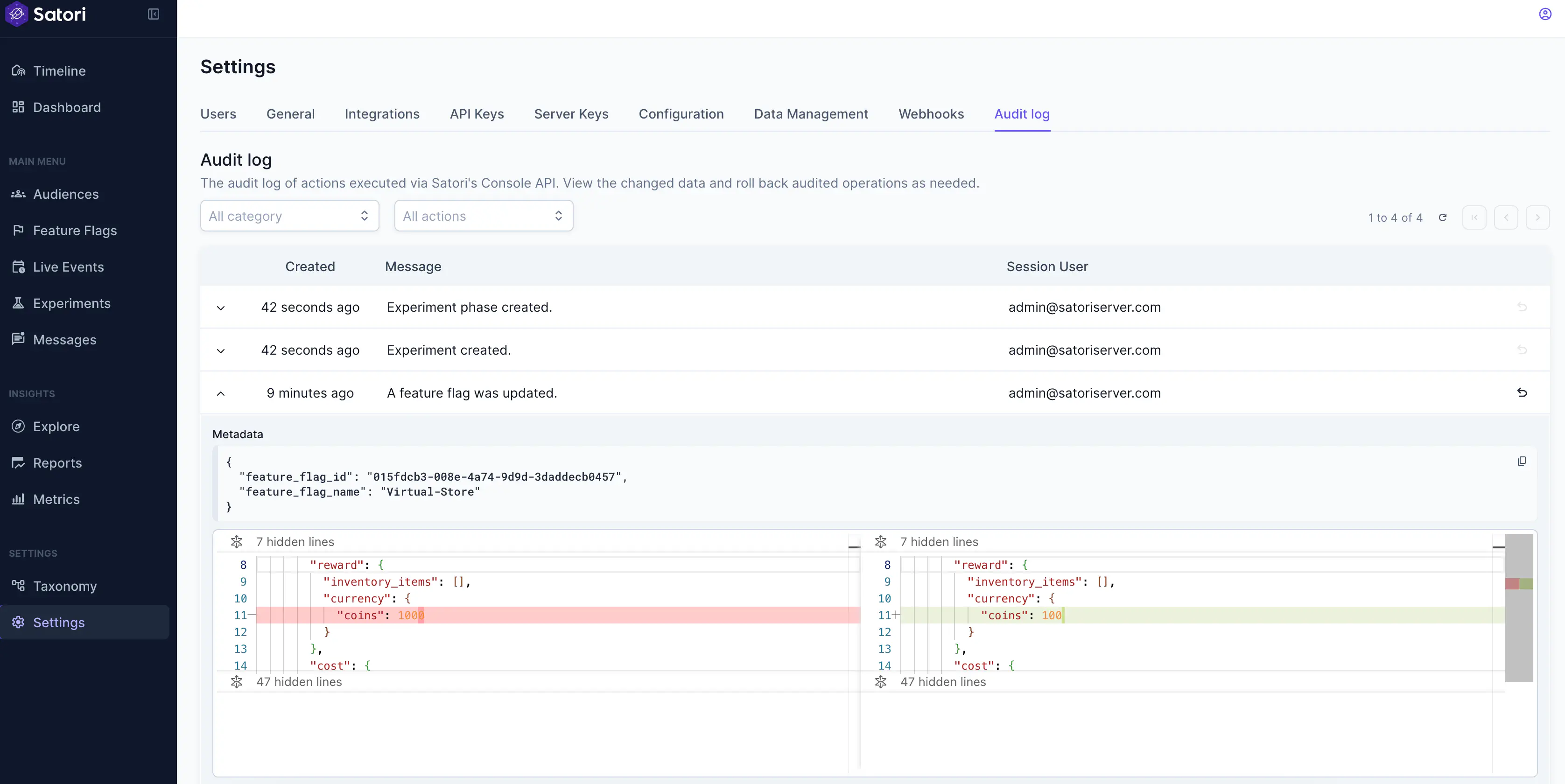Expand 7 hidden lines in left diff
The image size is (1565, 784).
coord(236,542)
